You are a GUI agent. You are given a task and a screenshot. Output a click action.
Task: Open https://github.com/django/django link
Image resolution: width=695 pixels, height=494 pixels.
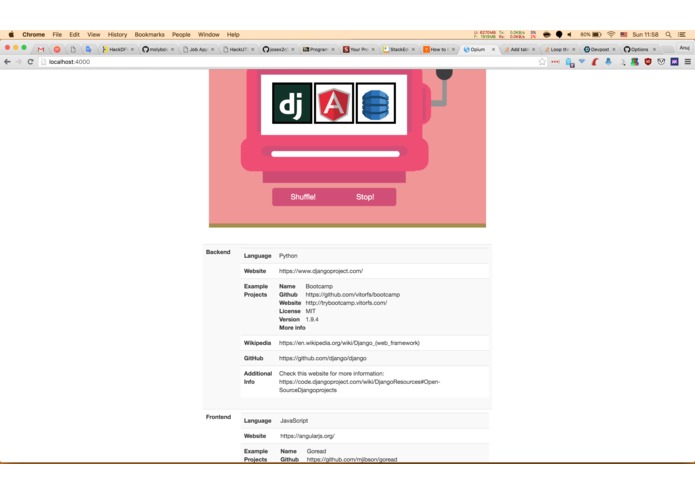pos(323,358)
